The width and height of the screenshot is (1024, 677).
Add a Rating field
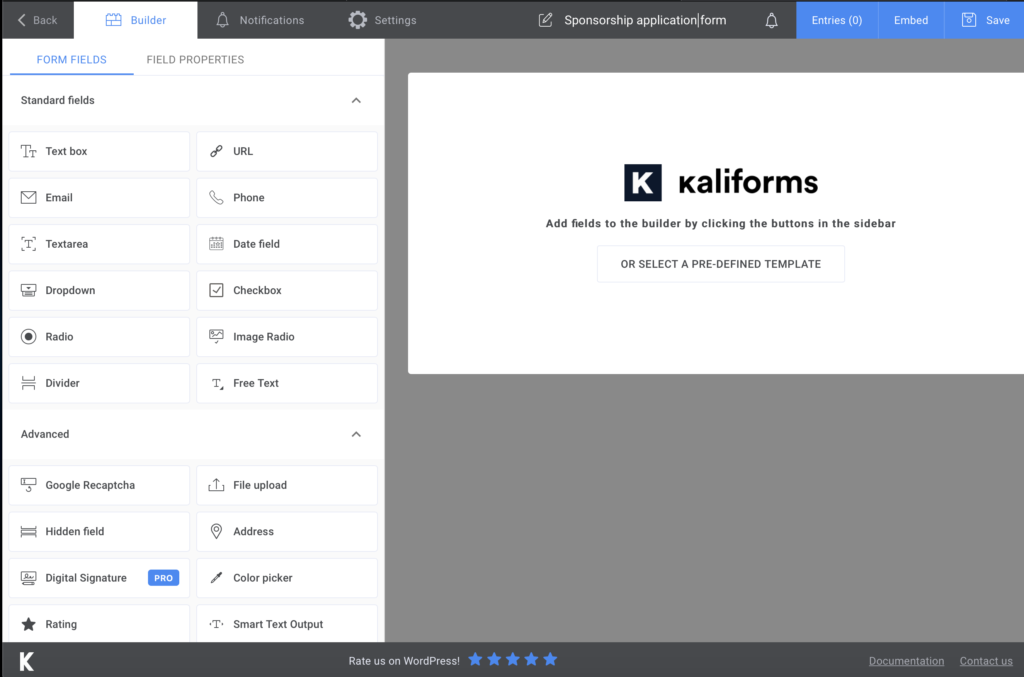point(99,623)
